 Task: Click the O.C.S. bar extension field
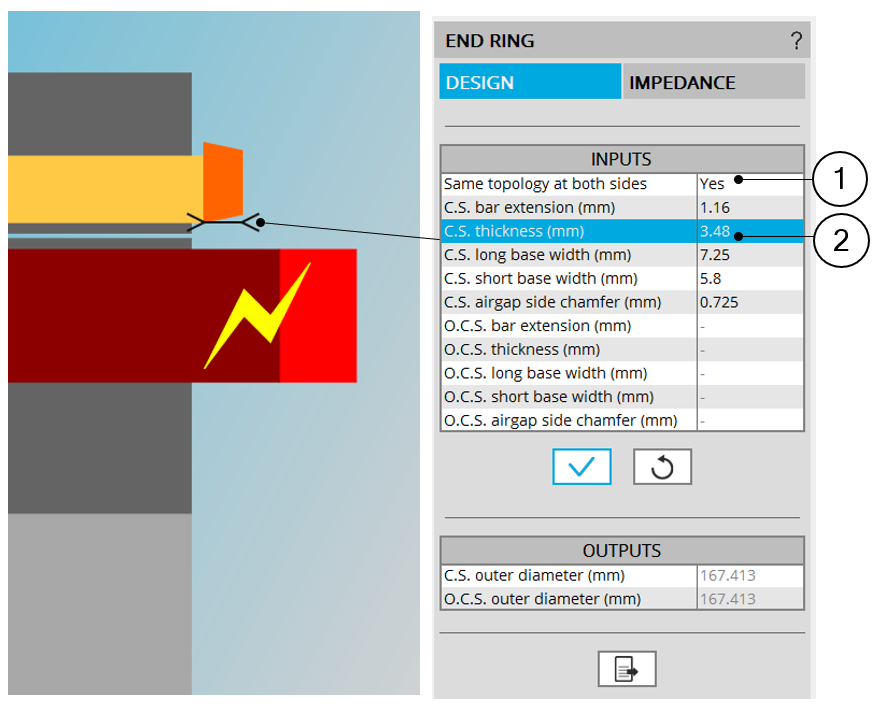749,326
